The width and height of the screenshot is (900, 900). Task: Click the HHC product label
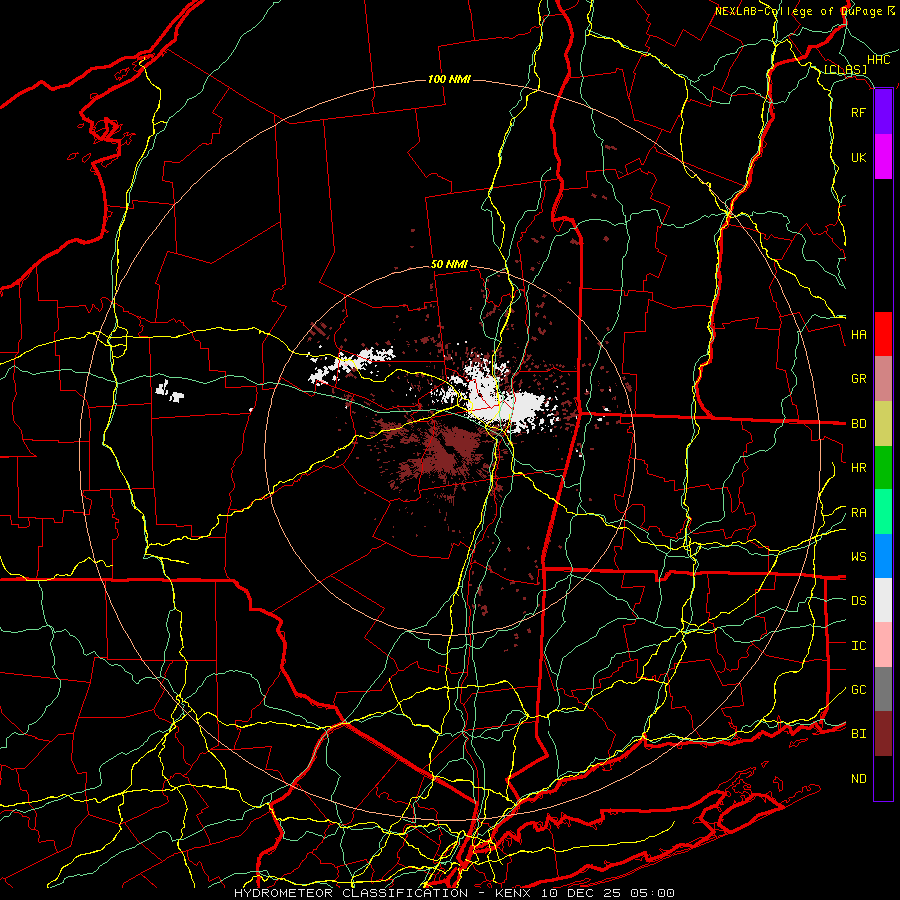tap(878, 60)
